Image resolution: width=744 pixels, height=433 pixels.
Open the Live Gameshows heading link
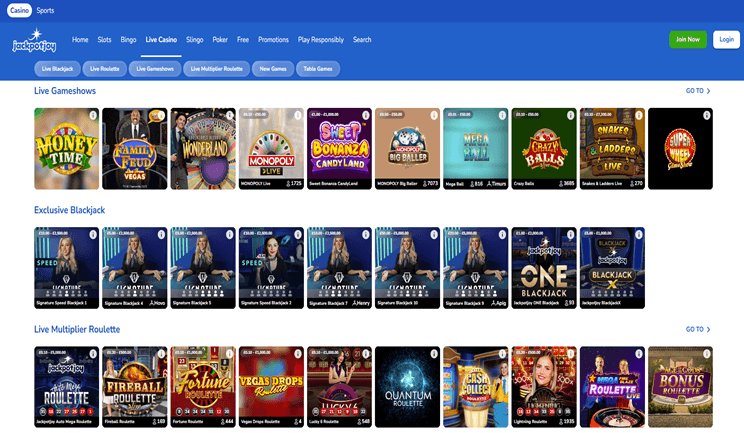click(65, 91)
